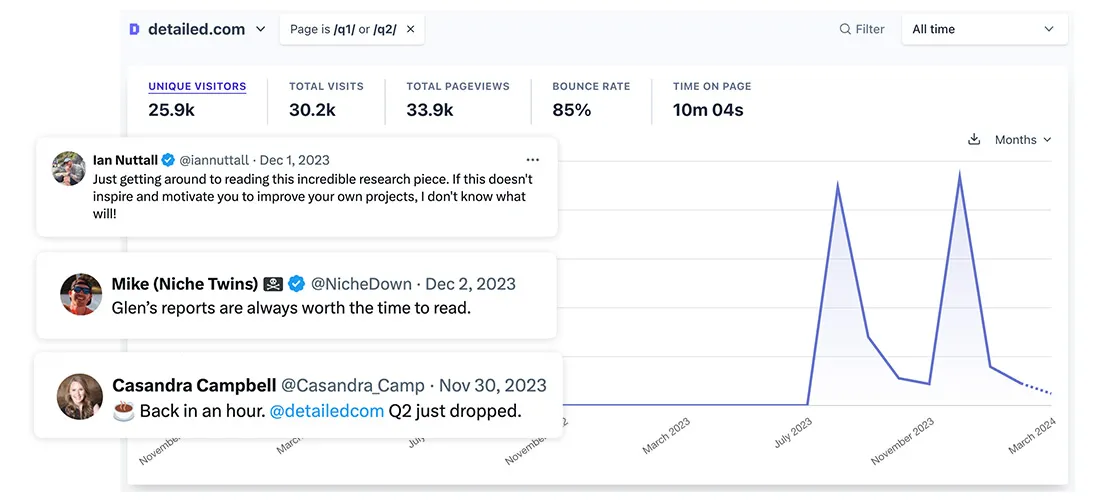Open the All time date range dropdown
The image size is (1100, 501).
[x=983, y=29]
